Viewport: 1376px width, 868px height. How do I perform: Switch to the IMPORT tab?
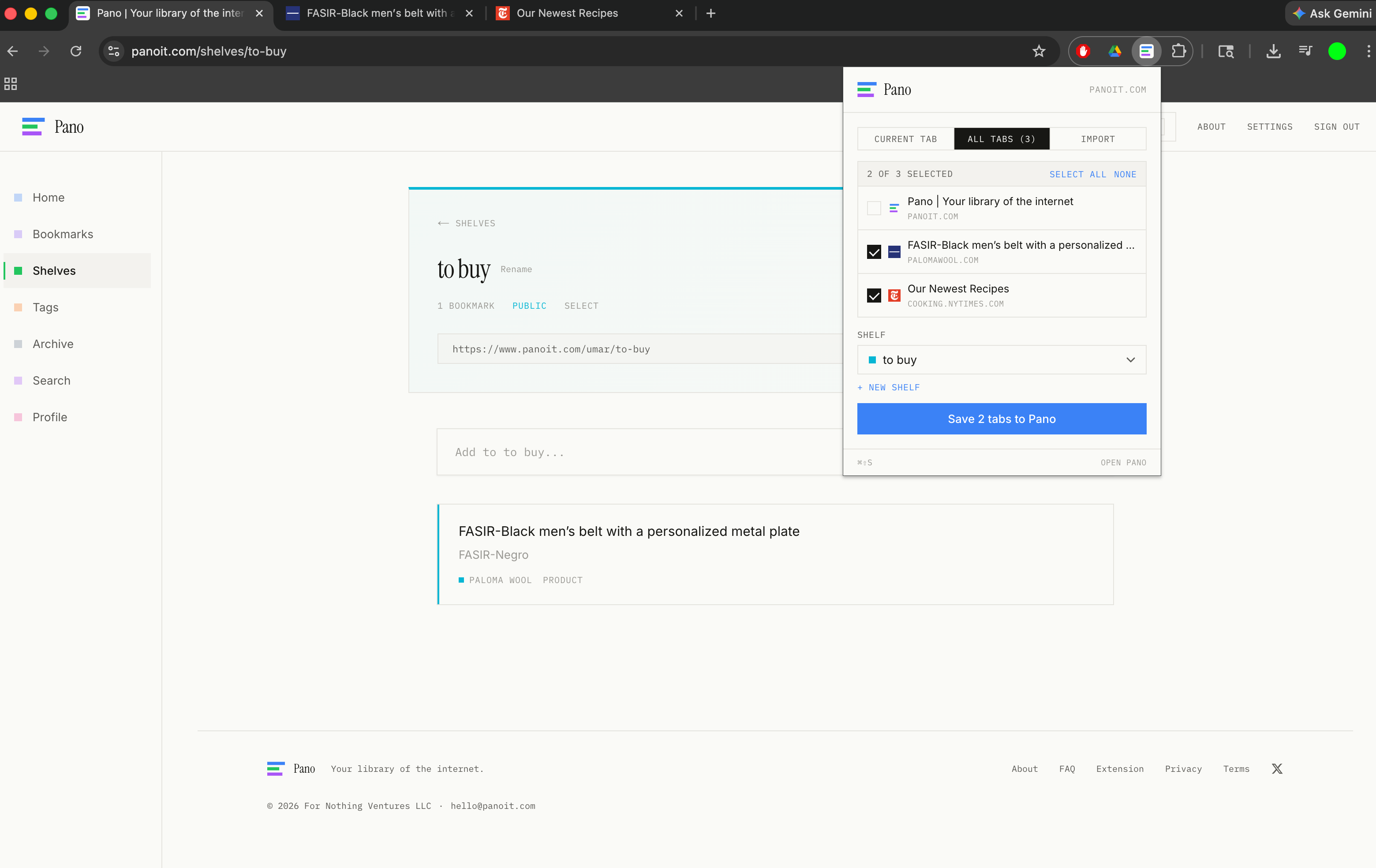1097,138
